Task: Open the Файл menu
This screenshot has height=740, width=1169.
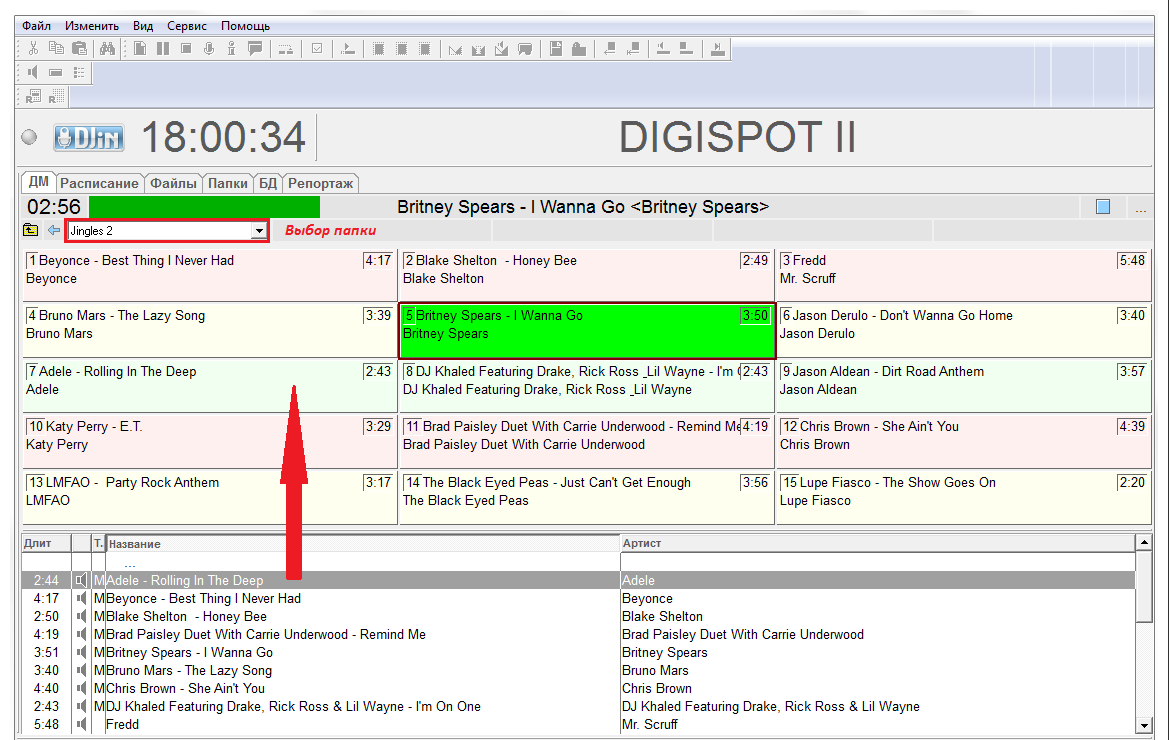Action: pos(37,26)
